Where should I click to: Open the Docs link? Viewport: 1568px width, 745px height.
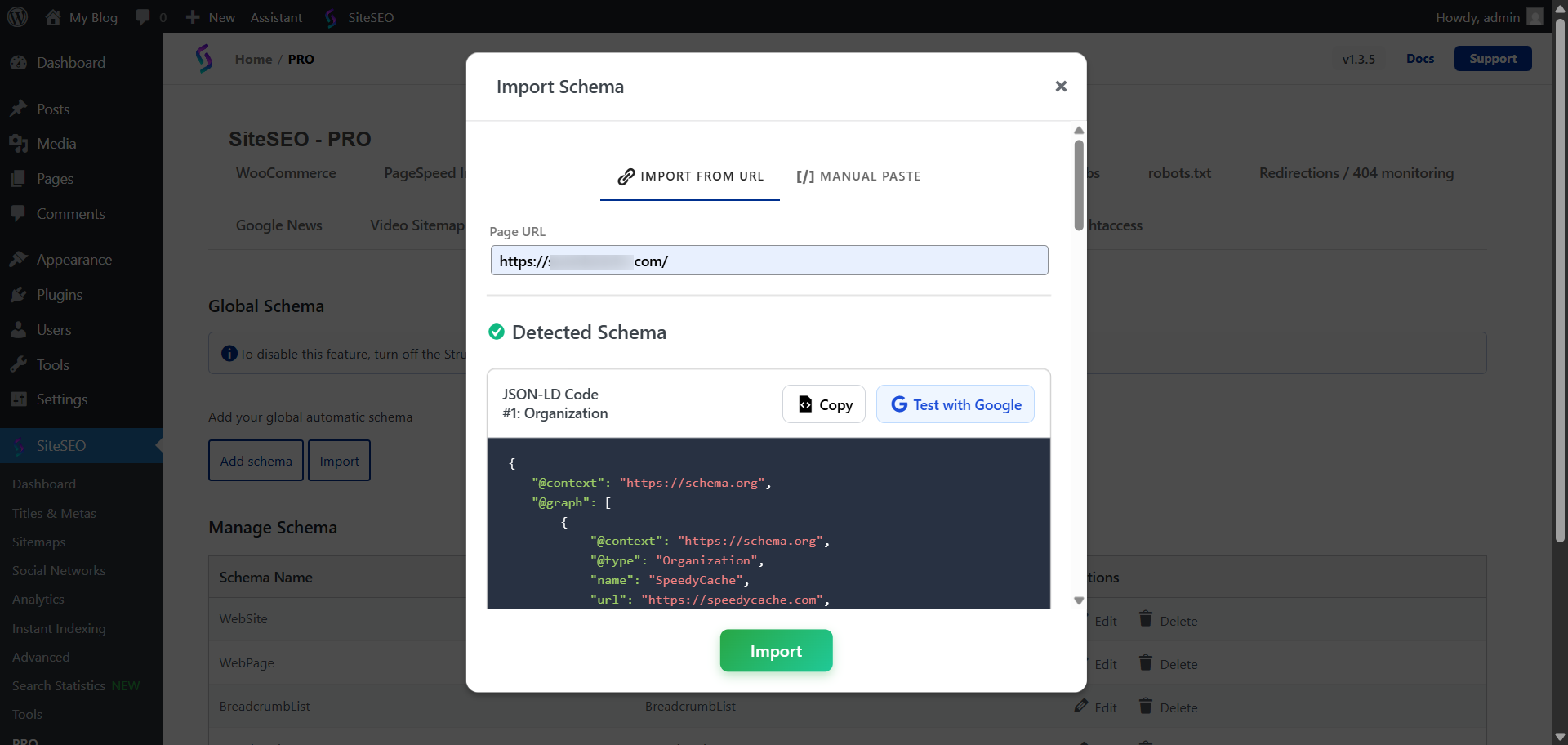[1419, 59]
